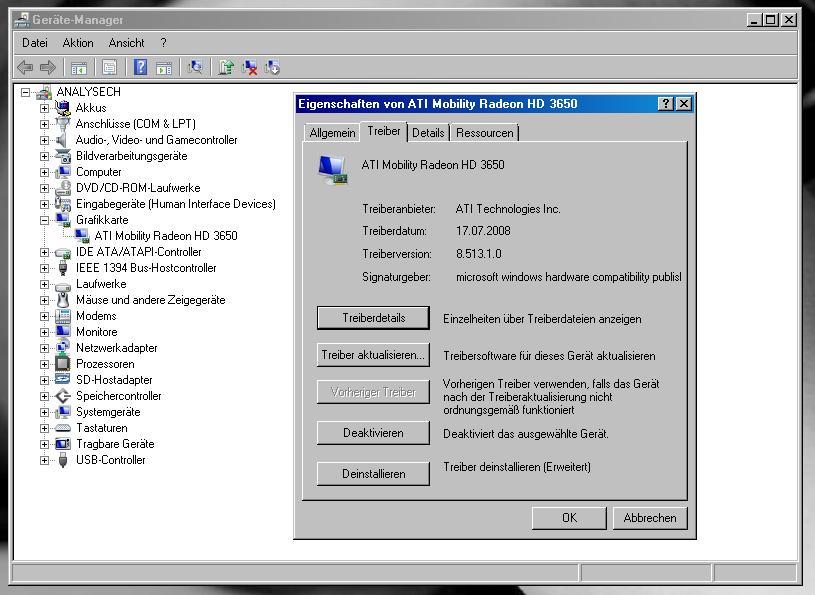This screenshot has width=815, height=595.
Task: Click the camera icon for Bildverarbeitungsgeräte
Action: [62, 156]
